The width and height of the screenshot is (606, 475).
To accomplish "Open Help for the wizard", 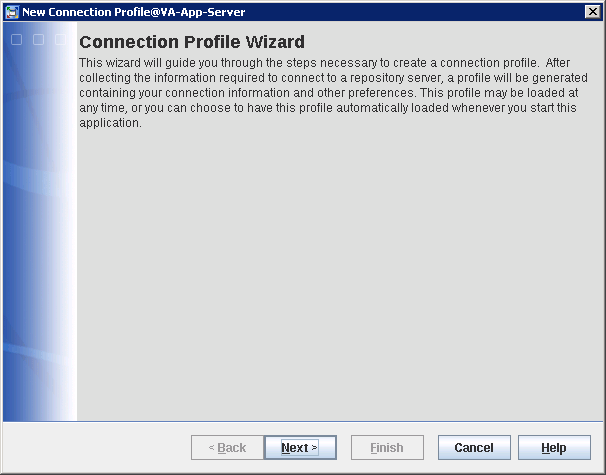I will click(554, 448).
